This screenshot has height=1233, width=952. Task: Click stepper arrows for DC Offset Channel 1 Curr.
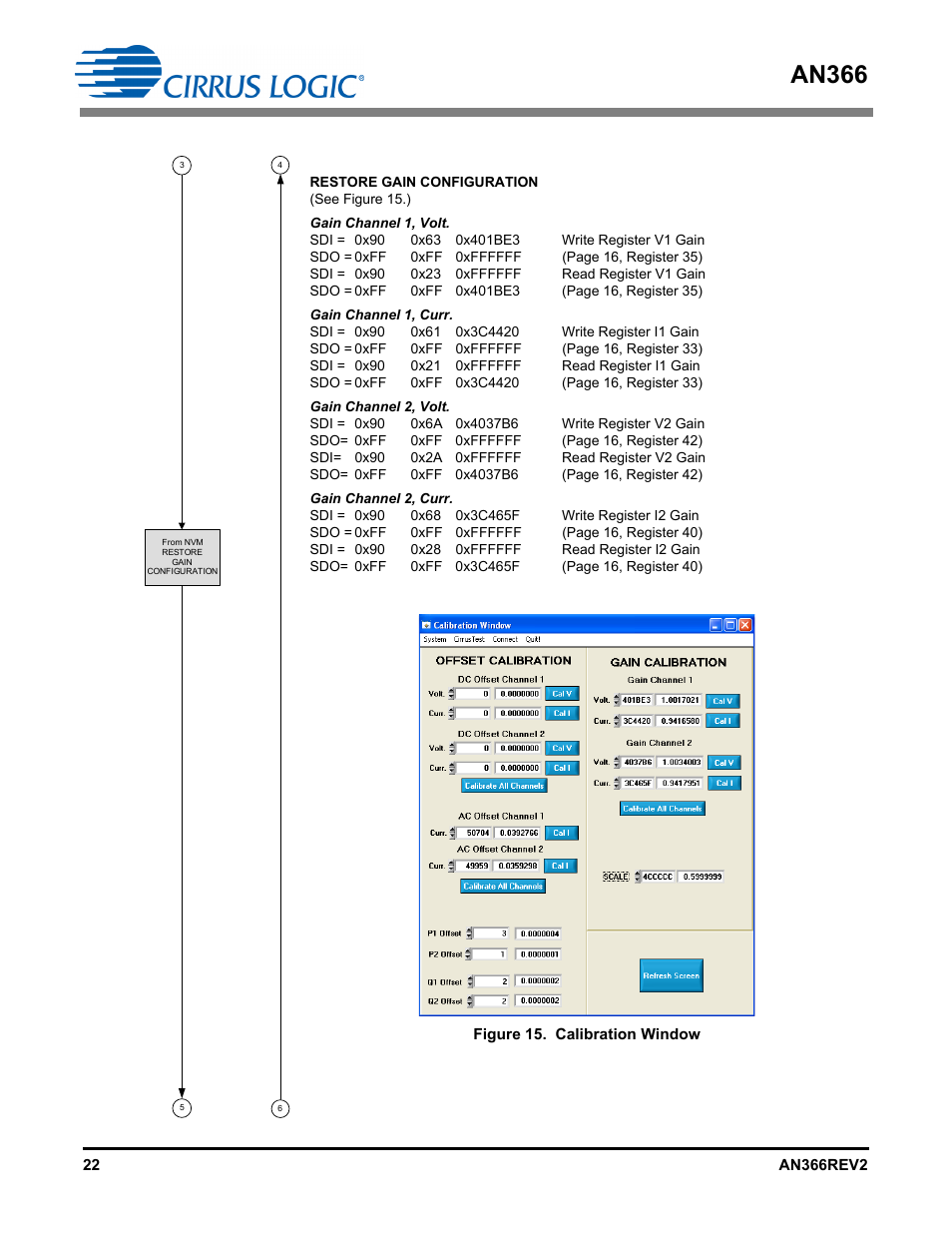(452, 714)
